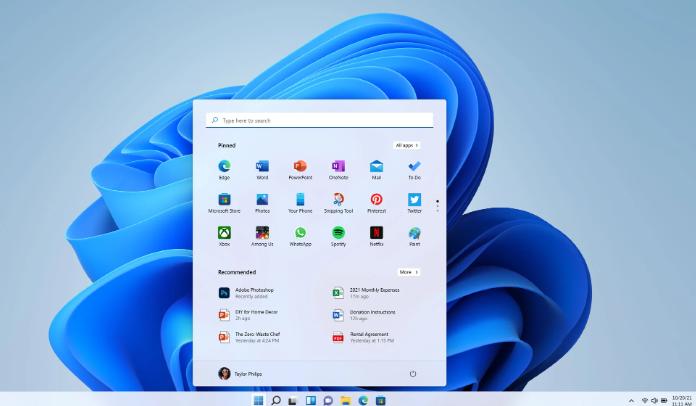The width and height of the screenshot is (696, 406).
Task: Open File Explorer on the taskbar
Action: 346,400
